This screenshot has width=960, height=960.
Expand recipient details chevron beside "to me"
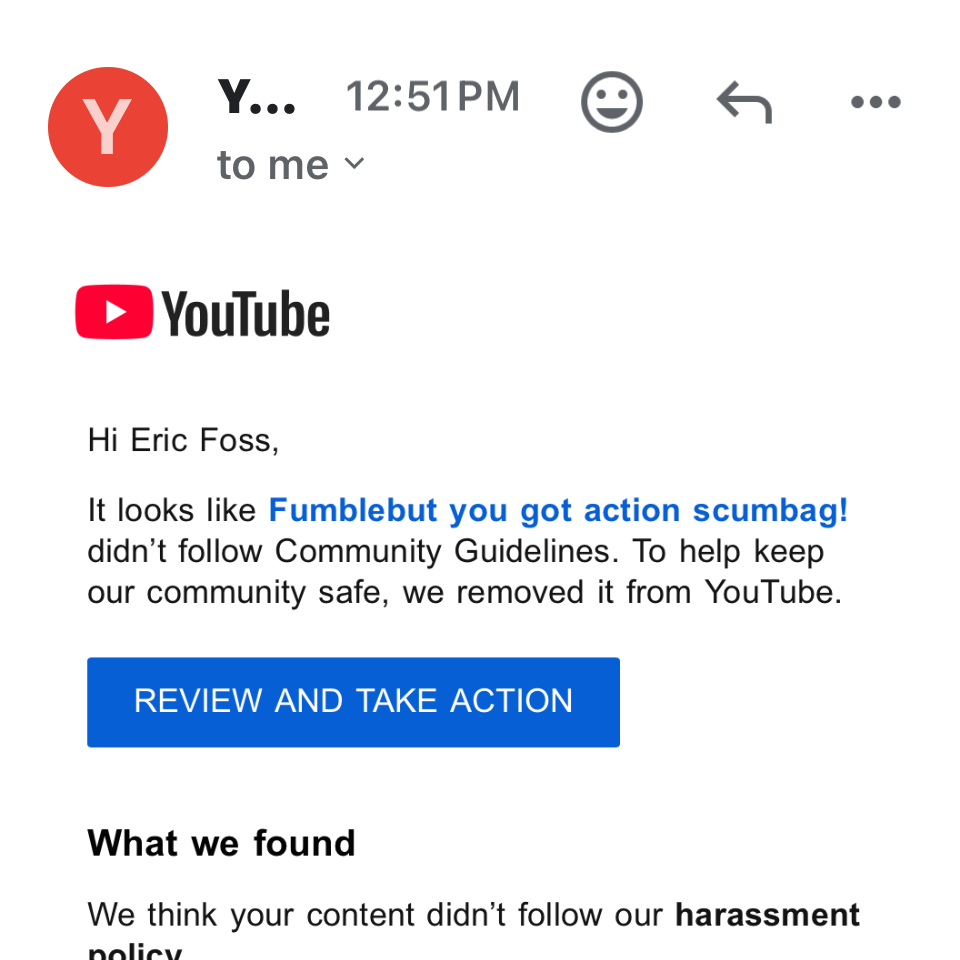[x=354, y=163]
